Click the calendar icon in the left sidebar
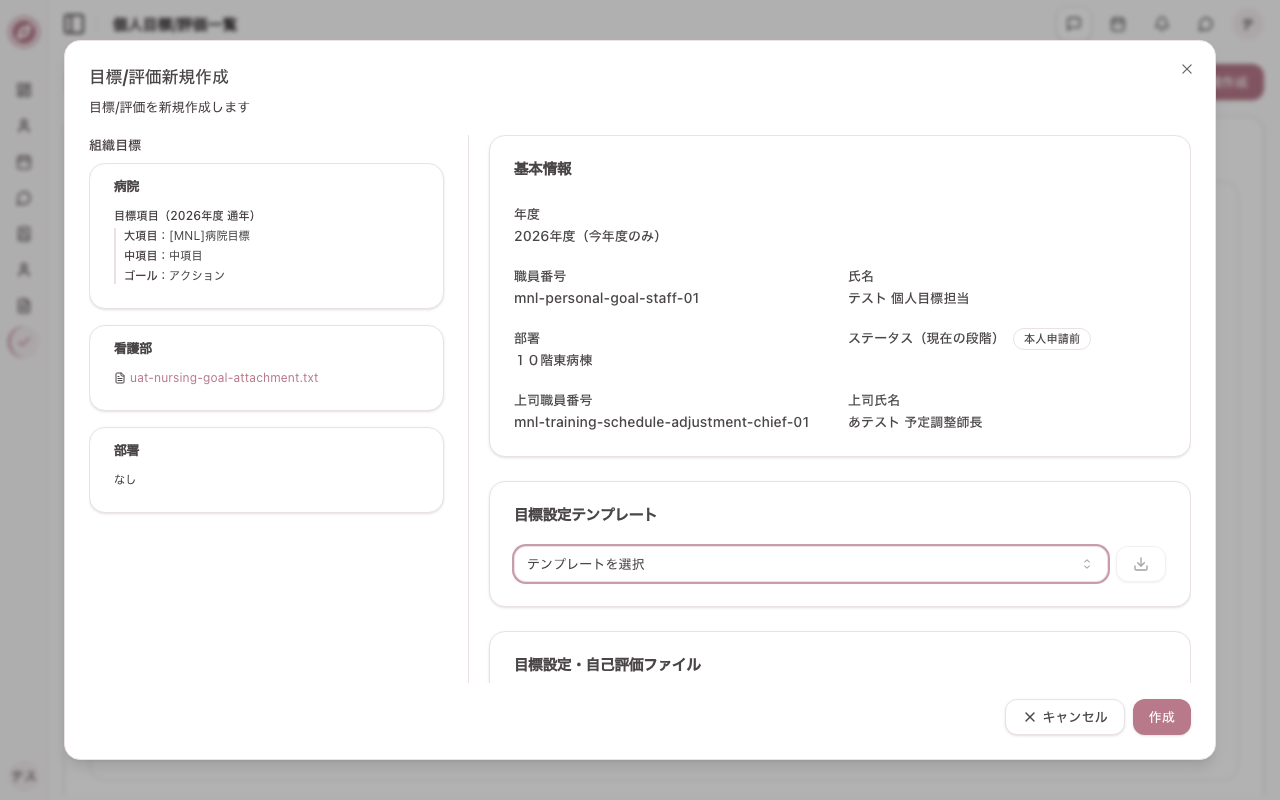The height and width of the screenshot is (800, 1280). point(24,162)
